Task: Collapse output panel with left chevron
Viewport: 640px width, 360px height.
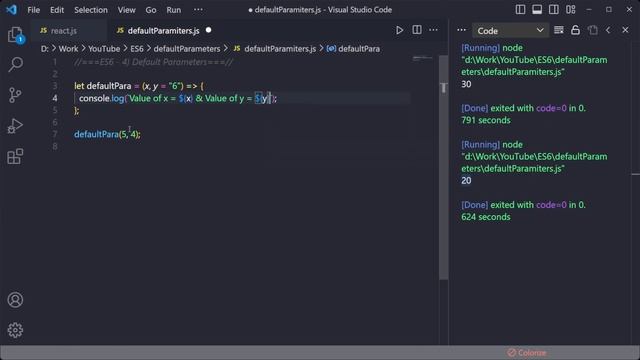Action: pos(608,30)
